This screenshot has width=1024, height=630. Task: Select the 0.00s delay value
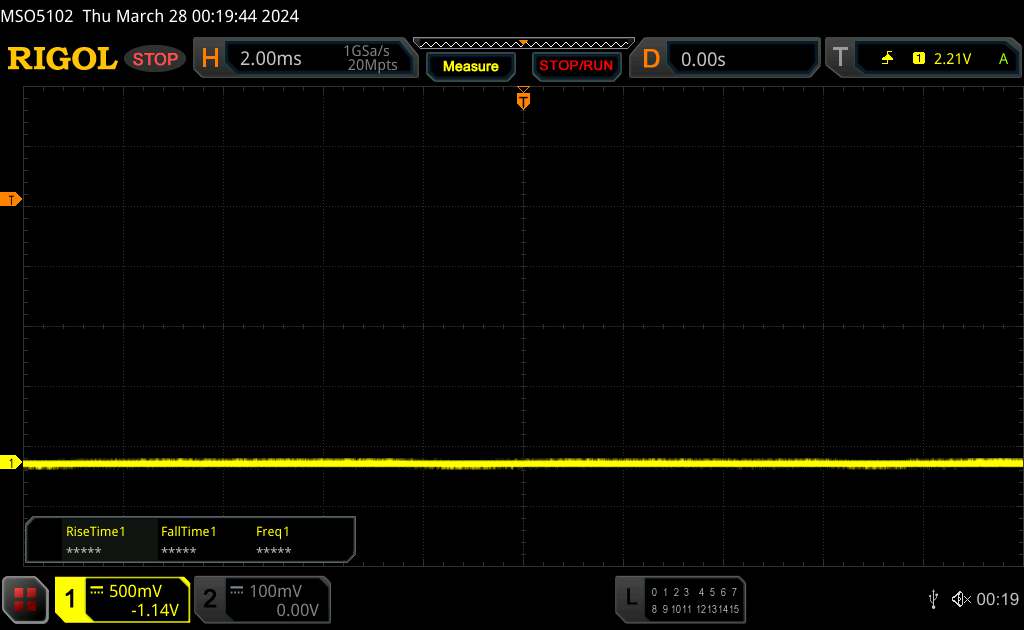[703, 59]
